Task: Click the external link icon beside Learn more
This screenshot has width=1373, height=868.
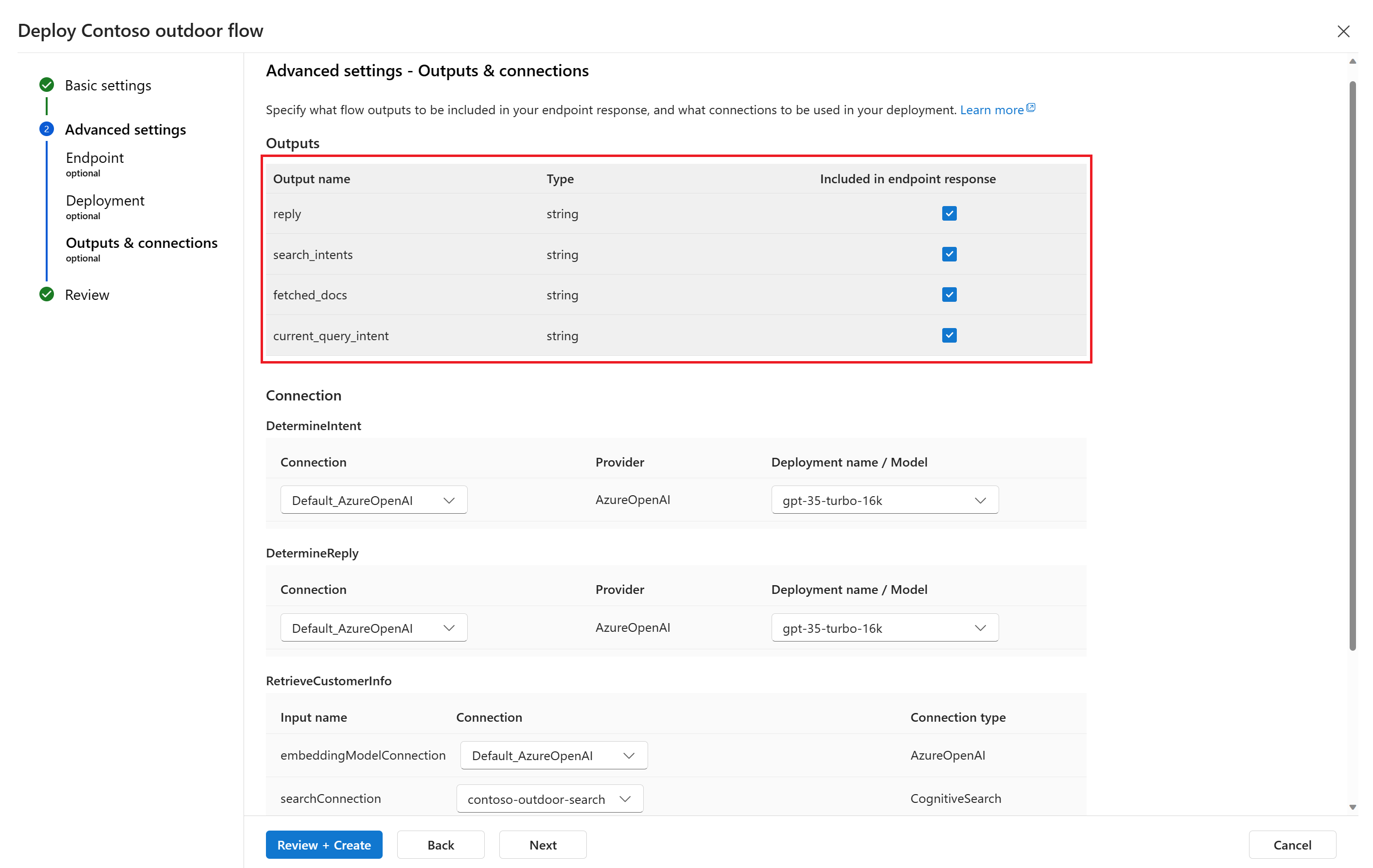Action: pyautogui.click(x=1030, y=108)
